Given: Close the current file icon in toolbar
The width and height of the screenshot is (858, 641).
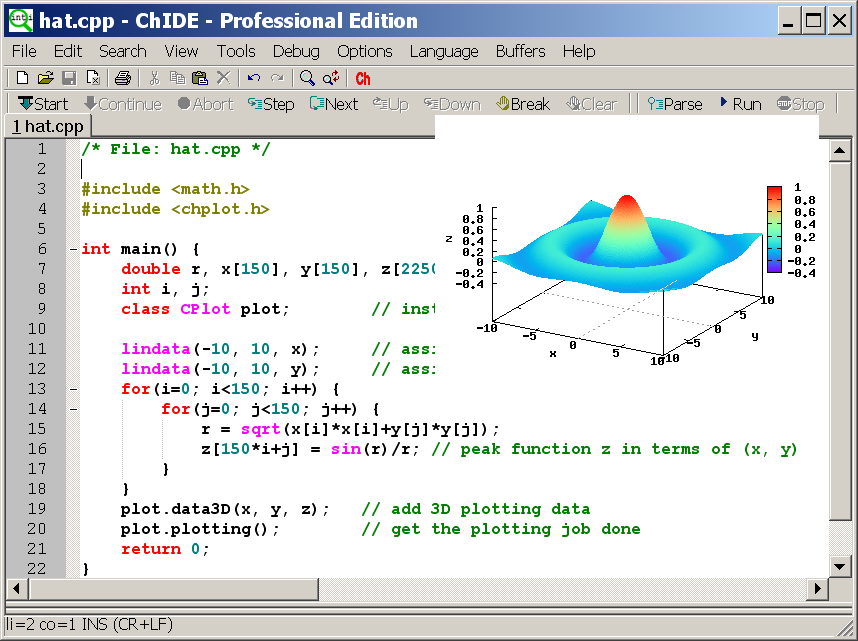Looking at the screenshot, I should coord(93,78).
